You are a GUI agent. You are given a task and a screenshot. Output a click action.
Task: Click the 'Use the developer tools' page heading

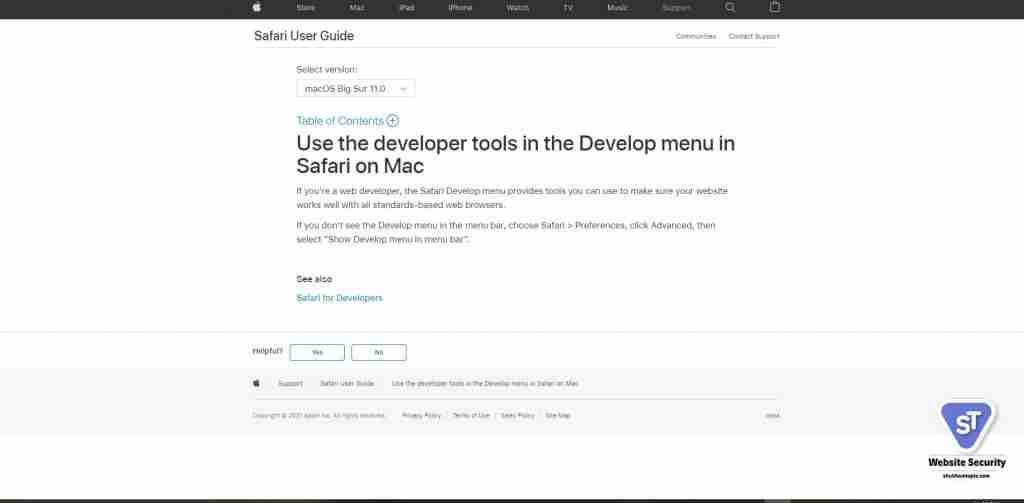pos(515,154)
